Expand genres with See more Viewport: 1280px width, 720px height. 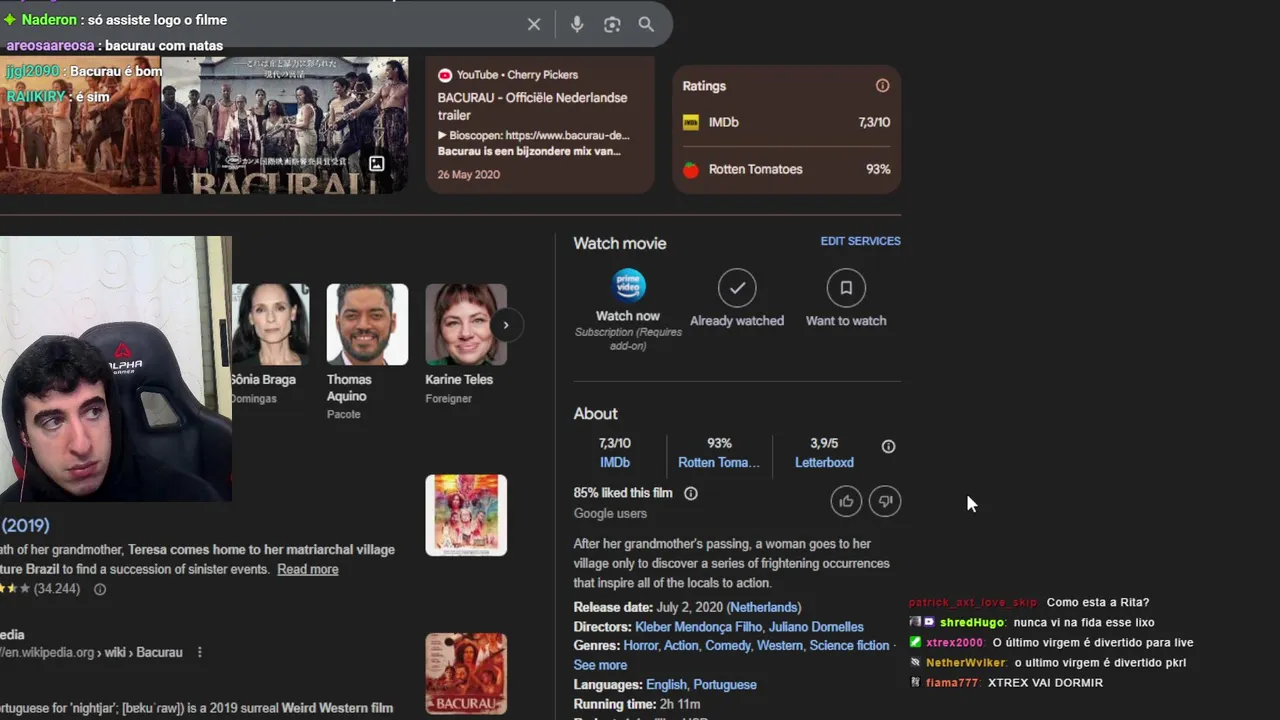[x=600, y=665]
